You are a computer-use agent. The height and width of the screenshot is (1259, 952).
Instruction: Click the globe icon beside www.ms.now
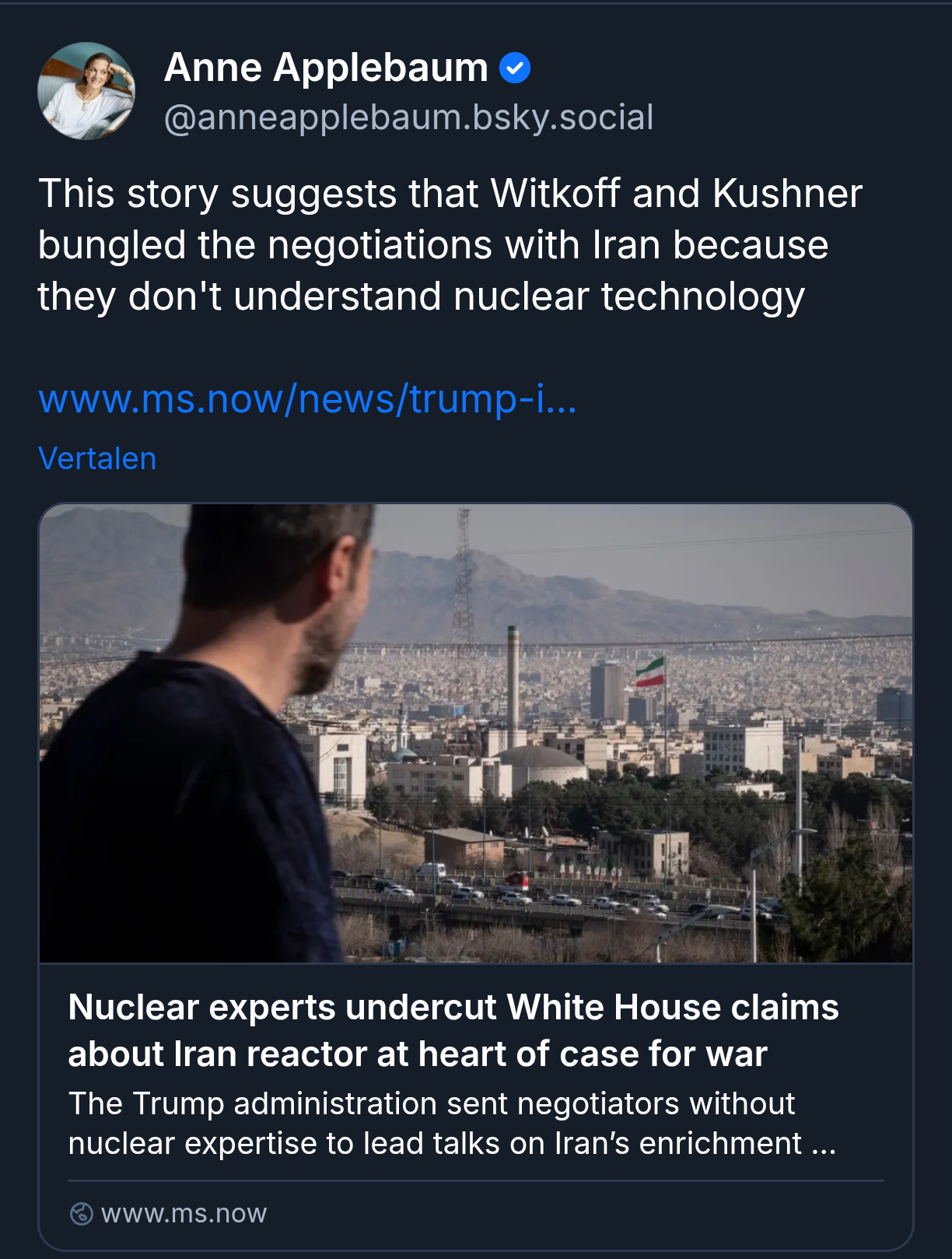pos(81,1214)
